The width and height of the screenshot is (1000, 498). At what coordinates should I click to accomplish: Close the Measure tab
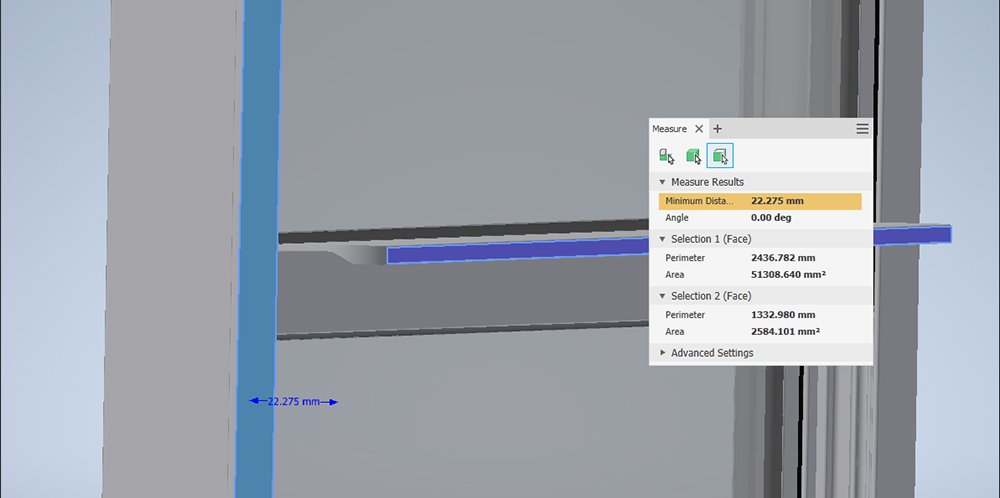pos(699,129)
